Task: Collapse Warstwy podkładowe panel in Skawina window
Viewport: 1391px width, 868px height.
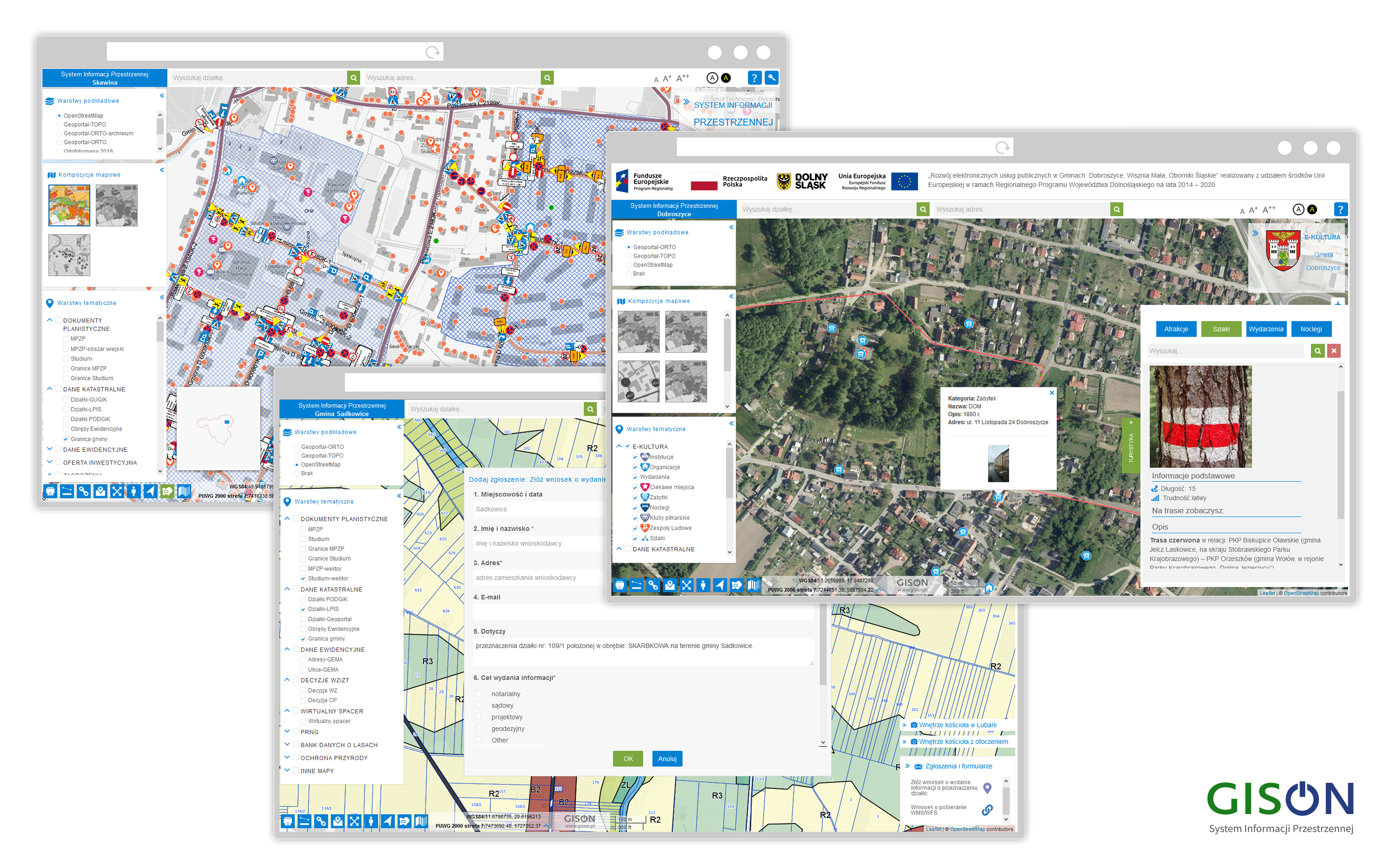Action: tap(162, 96)
